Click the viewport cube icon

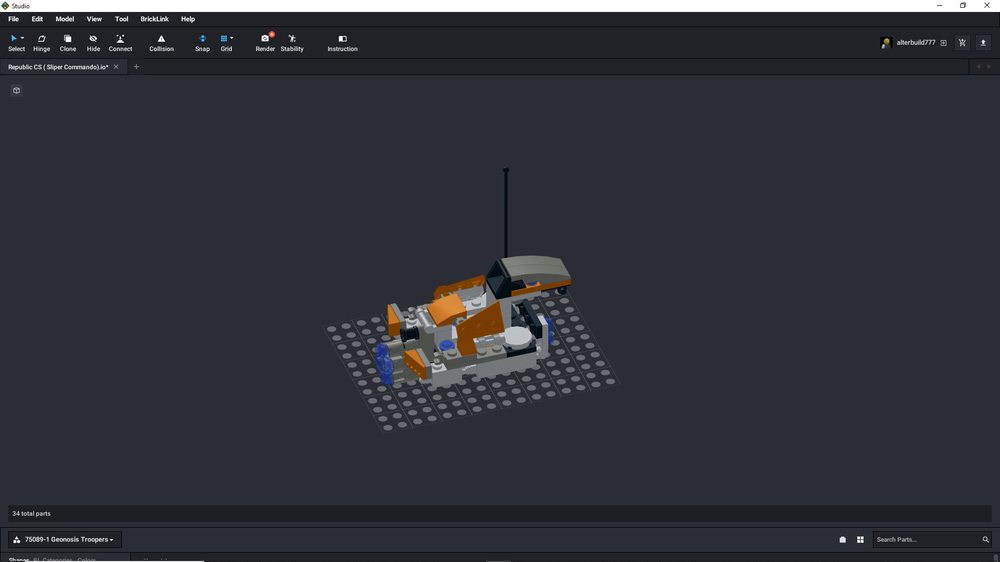(17, 91)
